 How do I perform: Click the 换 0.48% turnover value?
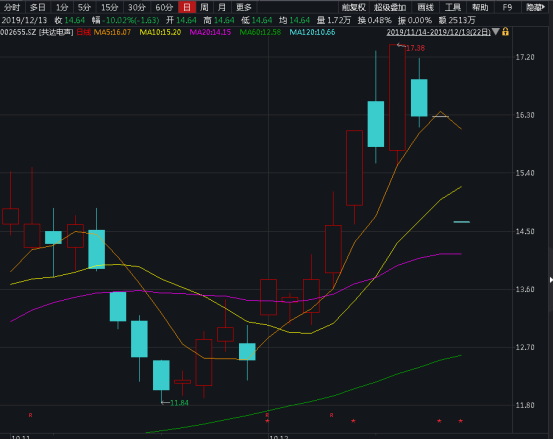click(375, 20)
